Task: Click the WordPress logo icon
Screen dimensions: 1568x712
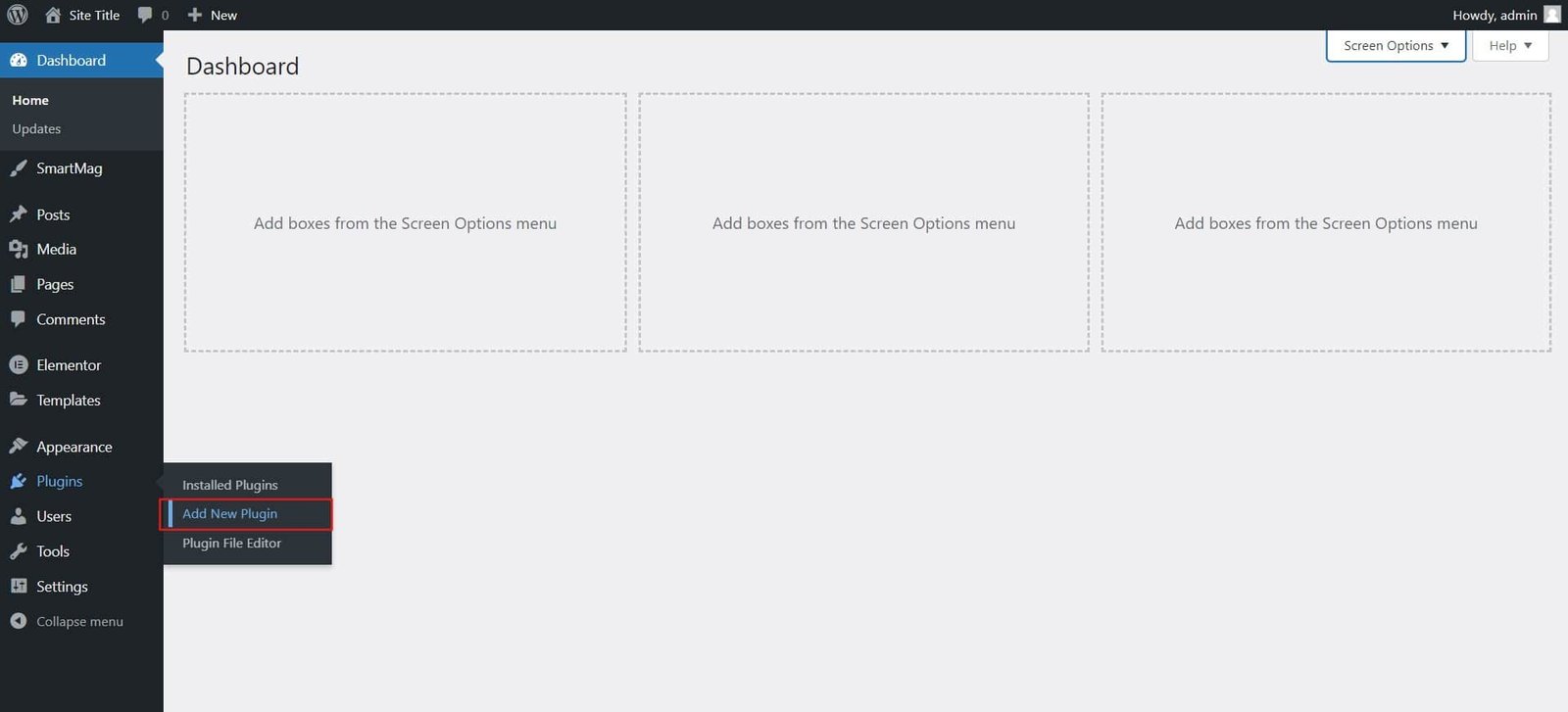Action: 18,15
